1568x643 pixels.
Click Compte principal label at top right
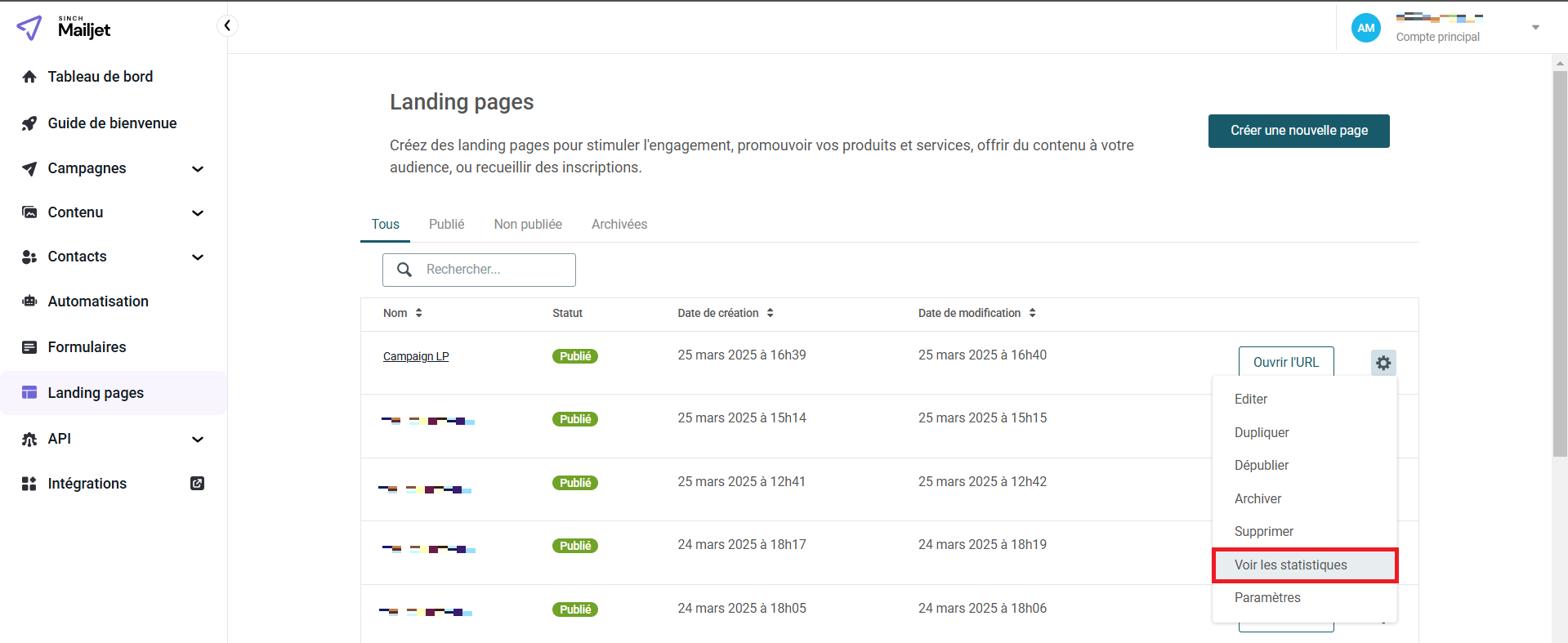pyautogui.click(x=1437, y=37)
